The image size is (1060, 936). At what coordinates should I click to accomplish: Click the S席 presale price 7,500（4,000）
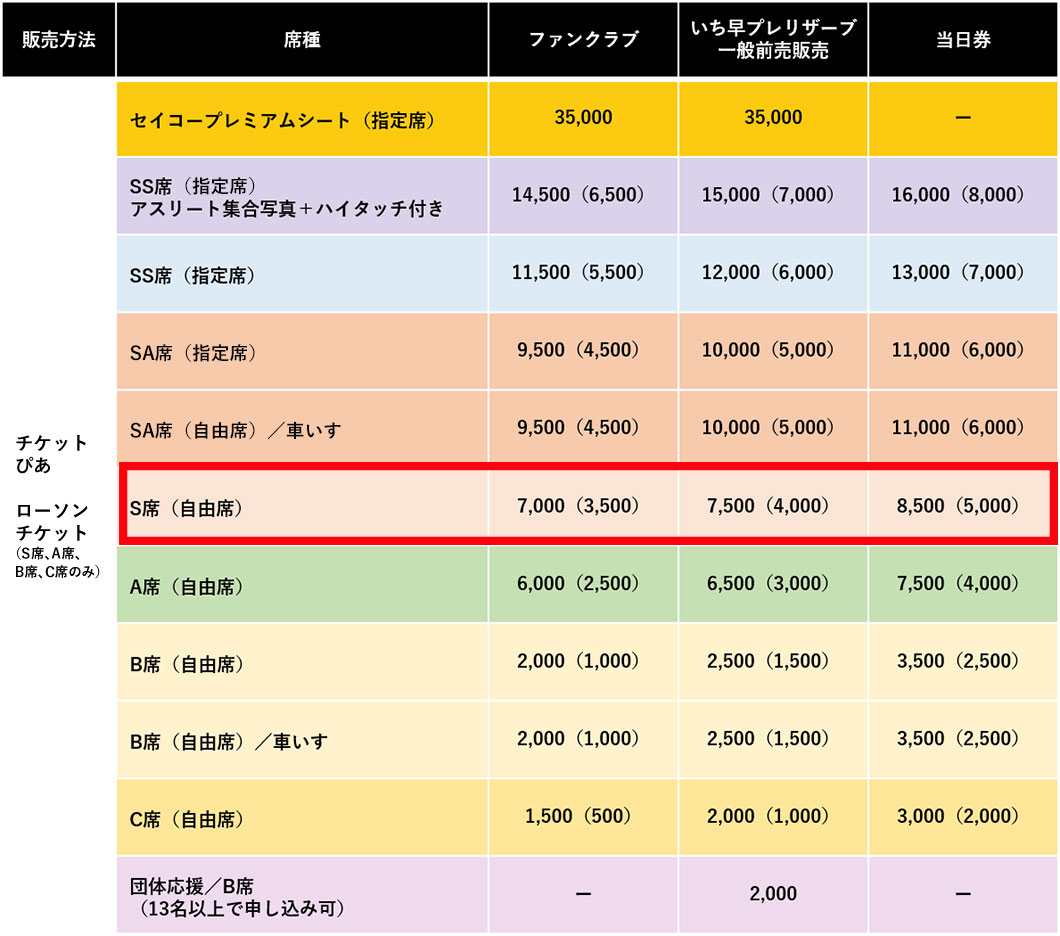773,506
